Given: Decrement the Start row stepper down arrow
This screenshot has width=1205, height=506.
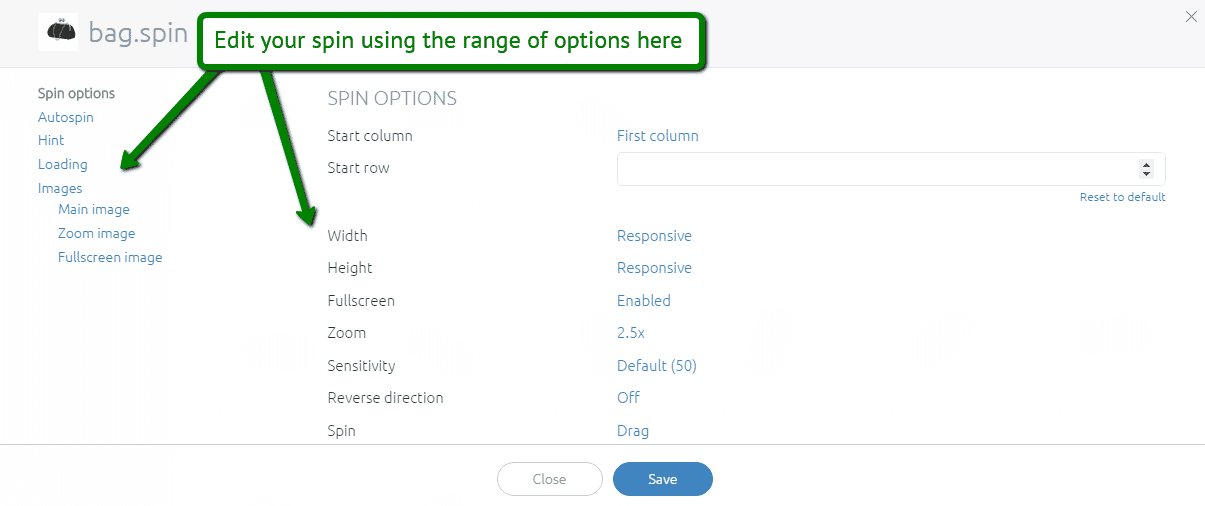Looking at the screenshot, I should (1146, 174).
